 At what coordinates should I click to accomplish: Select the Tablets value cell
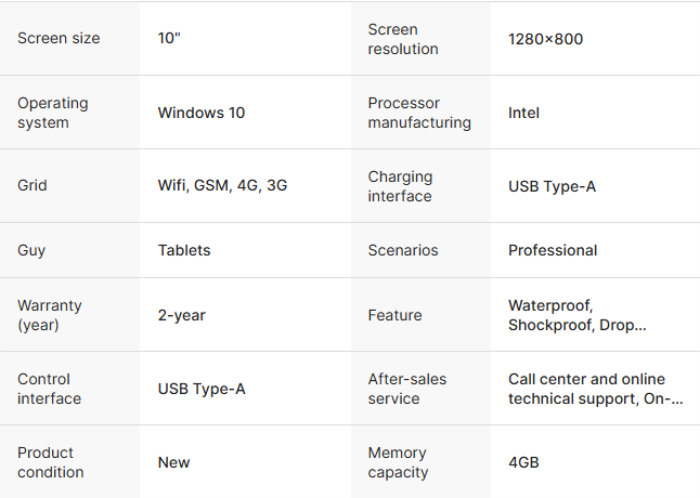click(x=184, y=250)
